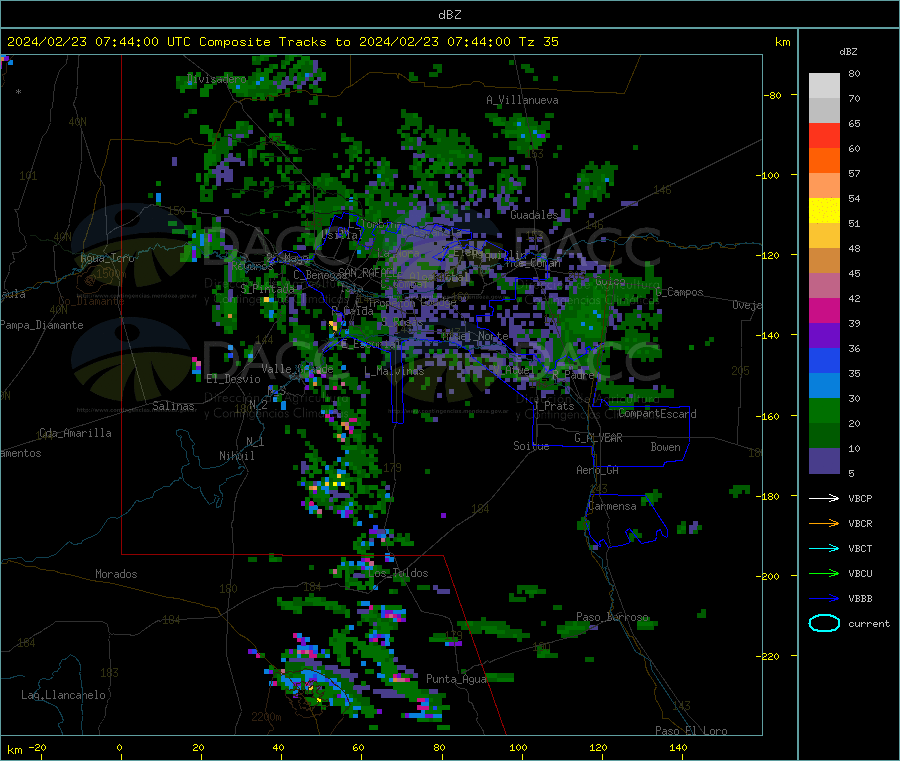The width and height of the screenshot is (900, 761).
Task: Click the 'dBZ' title at top
Action: (x=449, y=15)
